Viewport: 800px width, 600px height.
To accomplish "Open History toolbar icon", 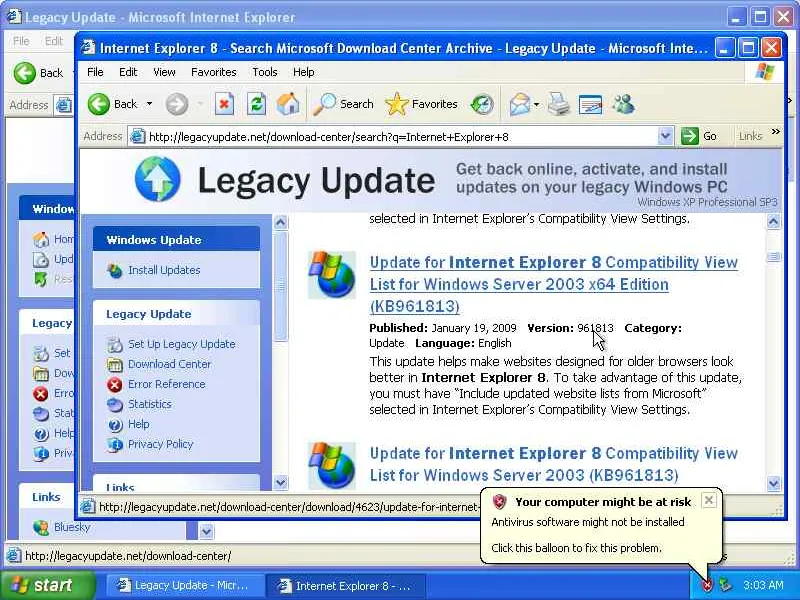I will [482, 104].
